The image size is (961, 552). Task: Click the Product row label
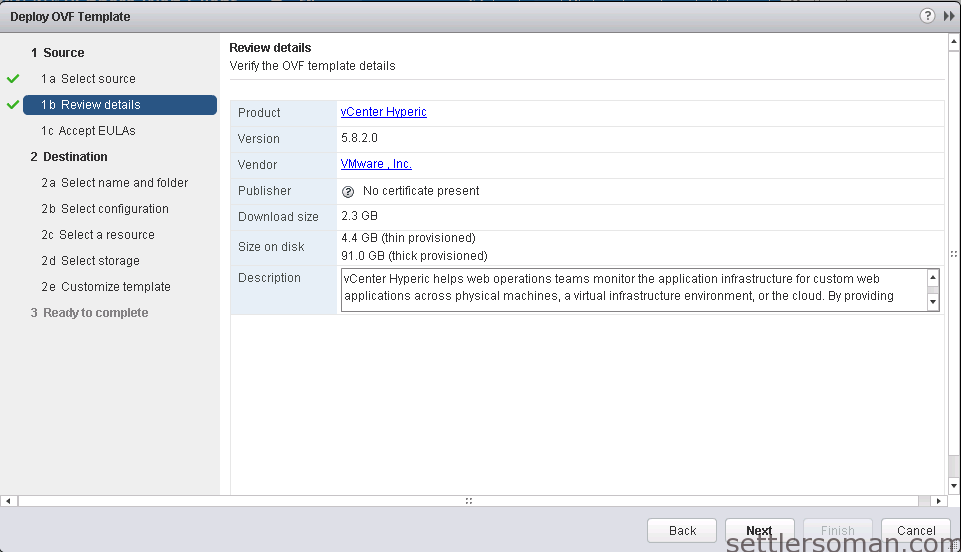pyautogui.click(x=259, y=113)
